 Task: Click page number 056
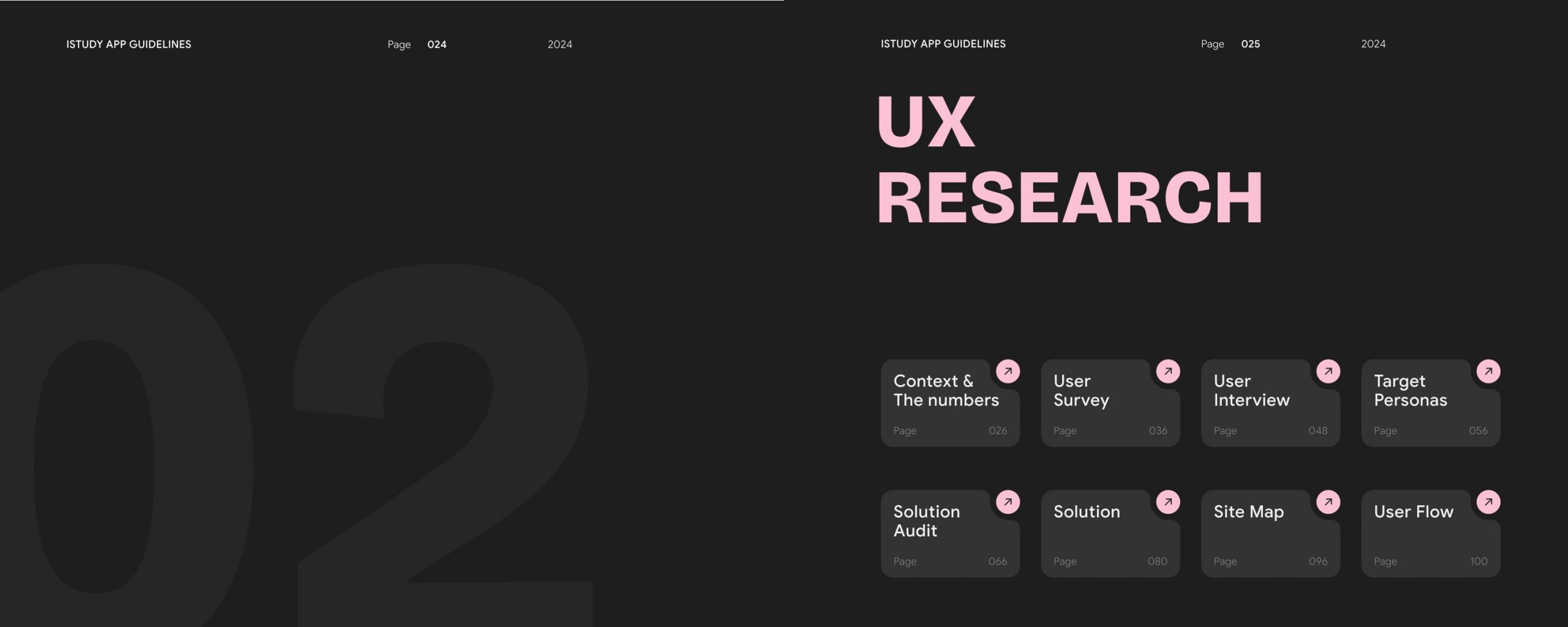click(x=1478, y=430)
